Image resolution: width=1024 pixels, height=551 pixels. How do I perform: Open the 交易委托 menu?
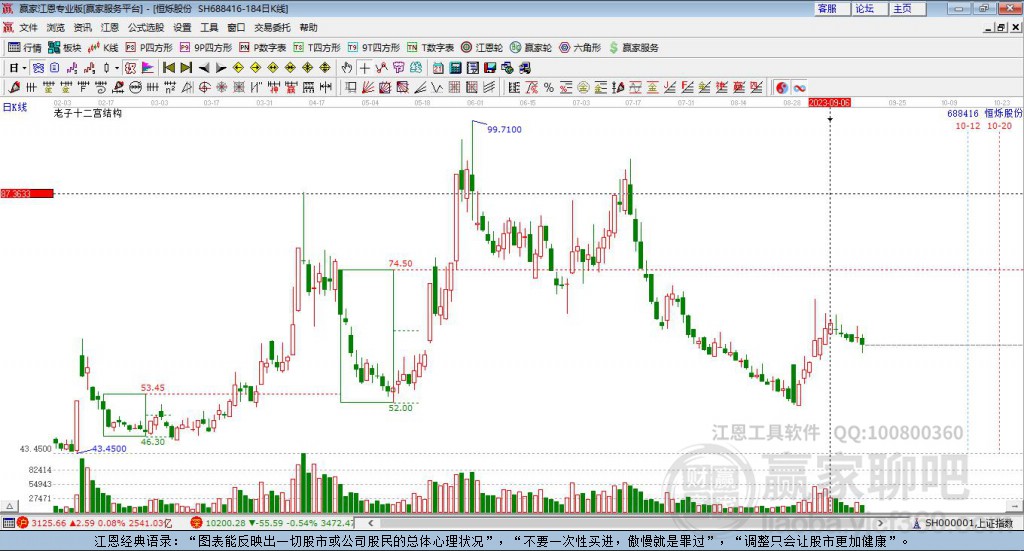(272, 27)
